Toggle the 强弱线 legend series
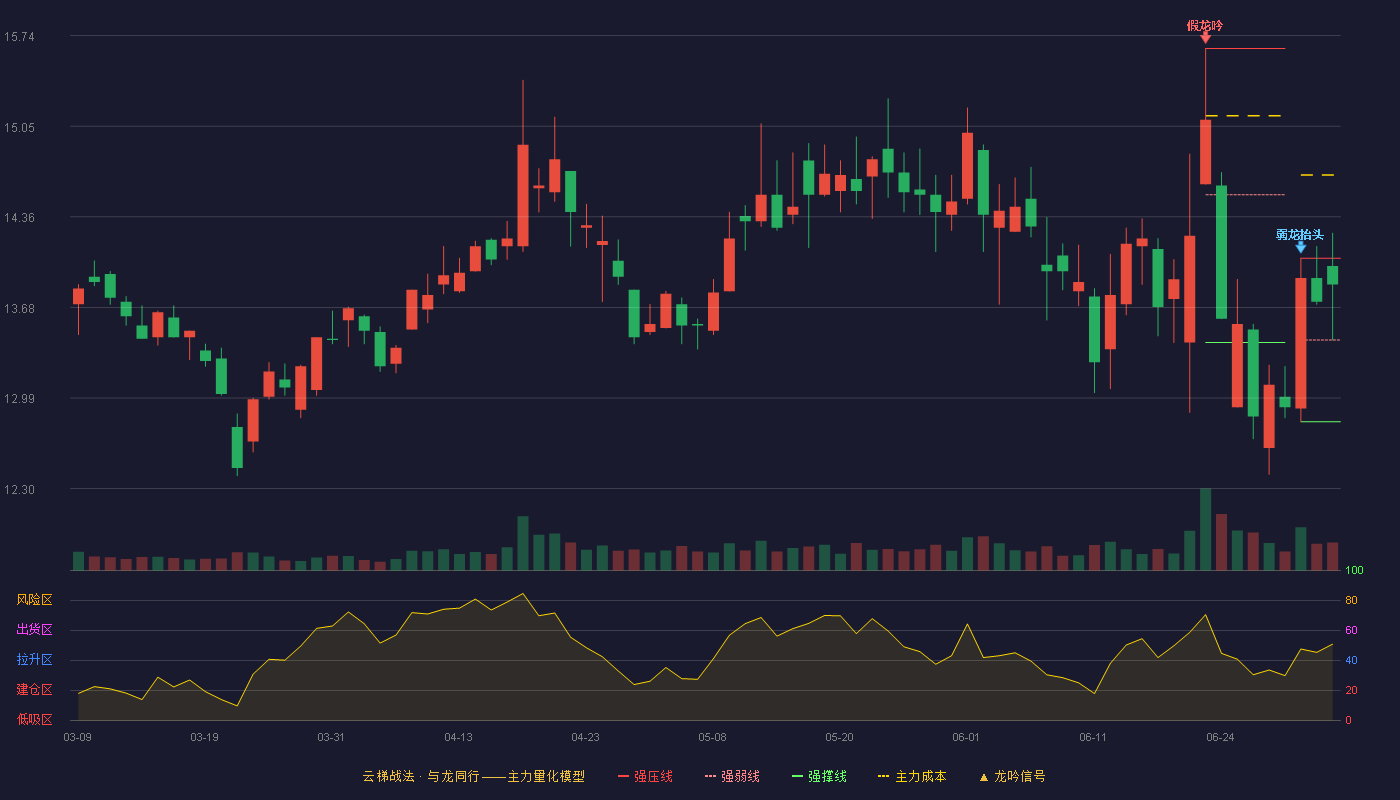The image size is (1400, 800). tap(732, 776)
